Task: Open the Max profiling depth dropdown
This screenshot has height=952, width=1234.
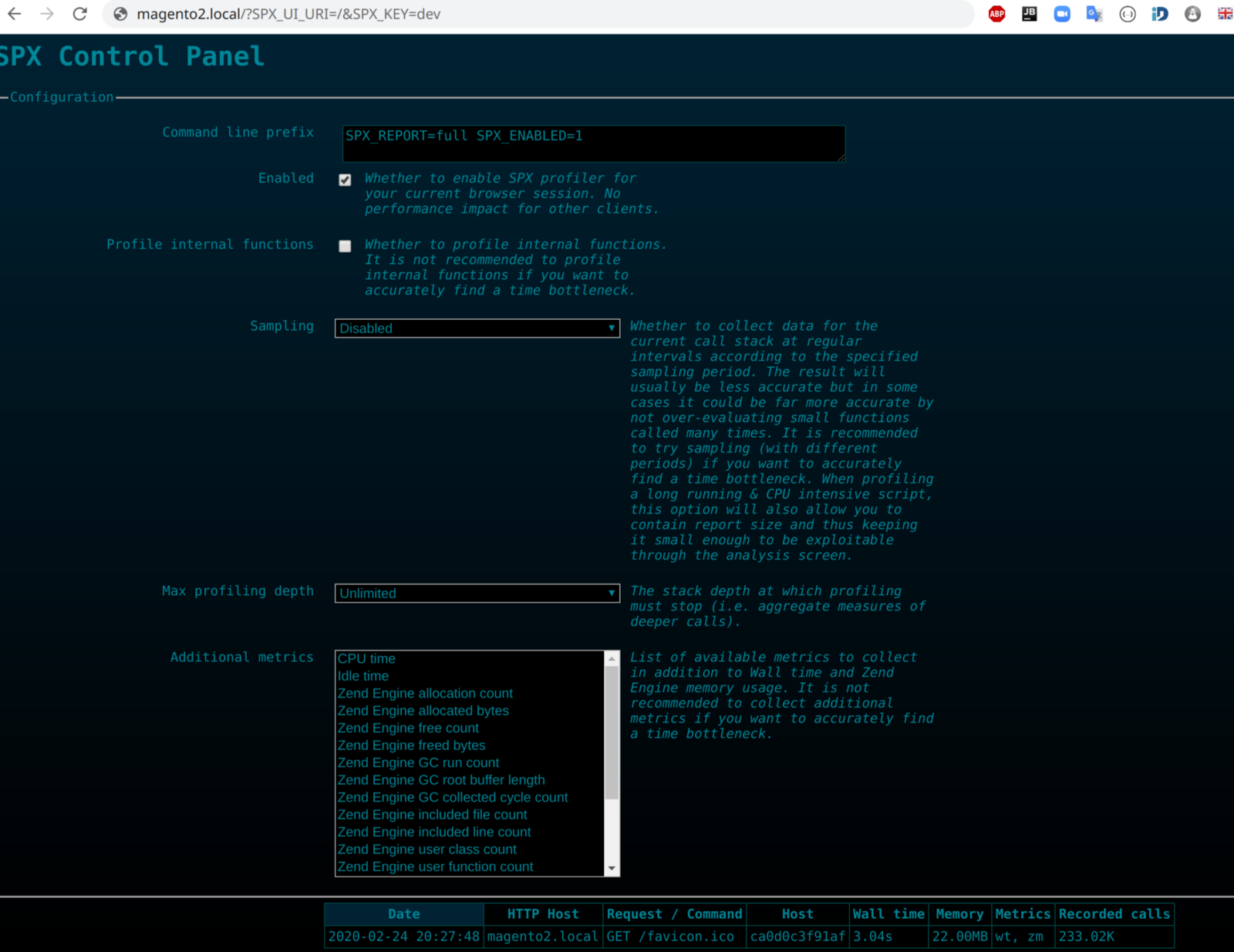Action: [x=477, y=594]
